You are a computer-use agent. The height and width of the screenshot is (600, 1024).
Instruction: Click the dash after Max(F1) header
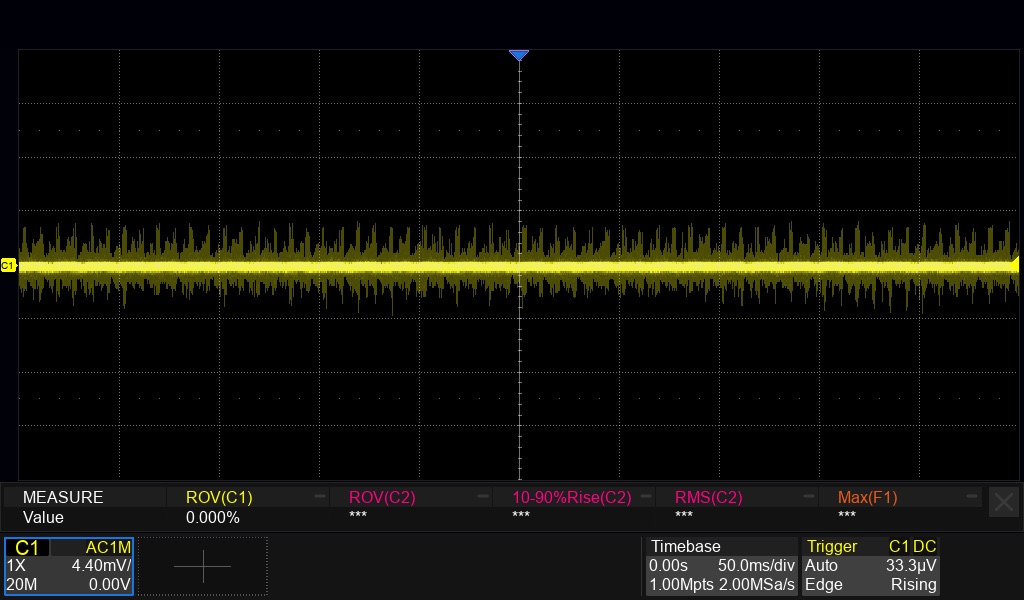click(x=972, y=496)
